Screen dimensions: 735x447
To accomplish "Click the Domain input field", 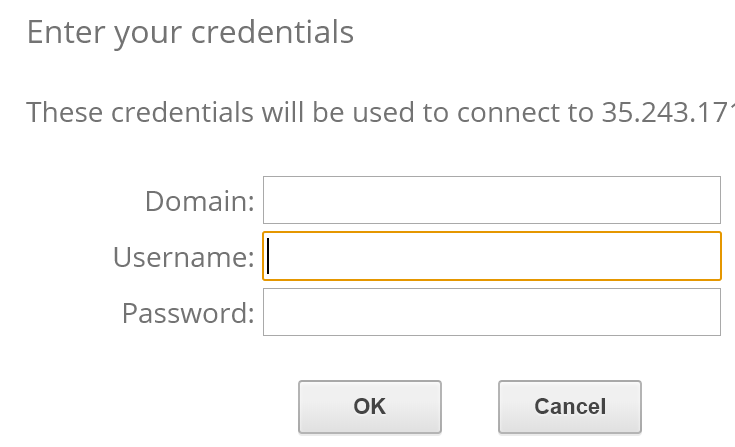I will point(491,200).
